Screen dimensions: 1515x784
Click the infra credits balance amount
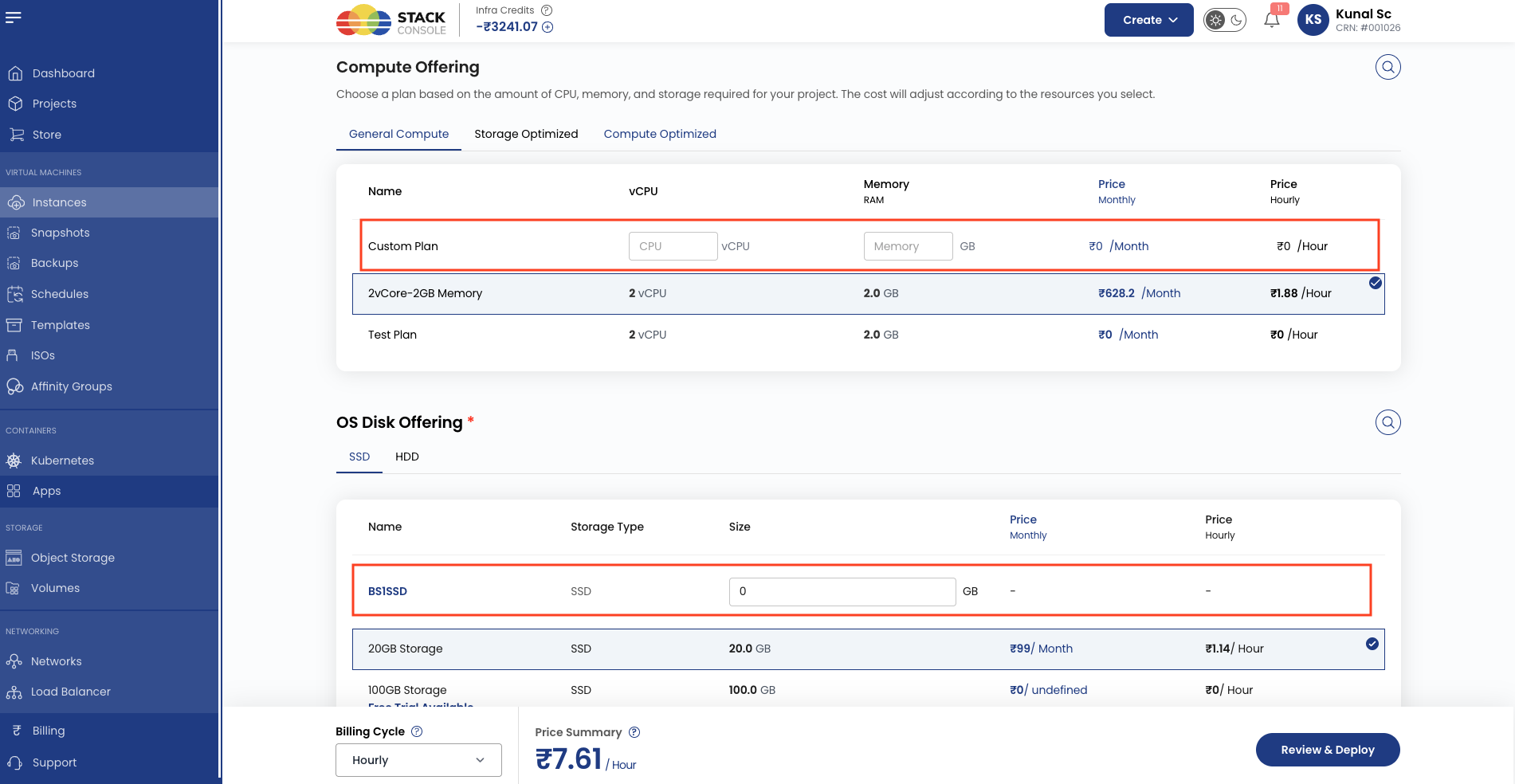pos(507,27)
